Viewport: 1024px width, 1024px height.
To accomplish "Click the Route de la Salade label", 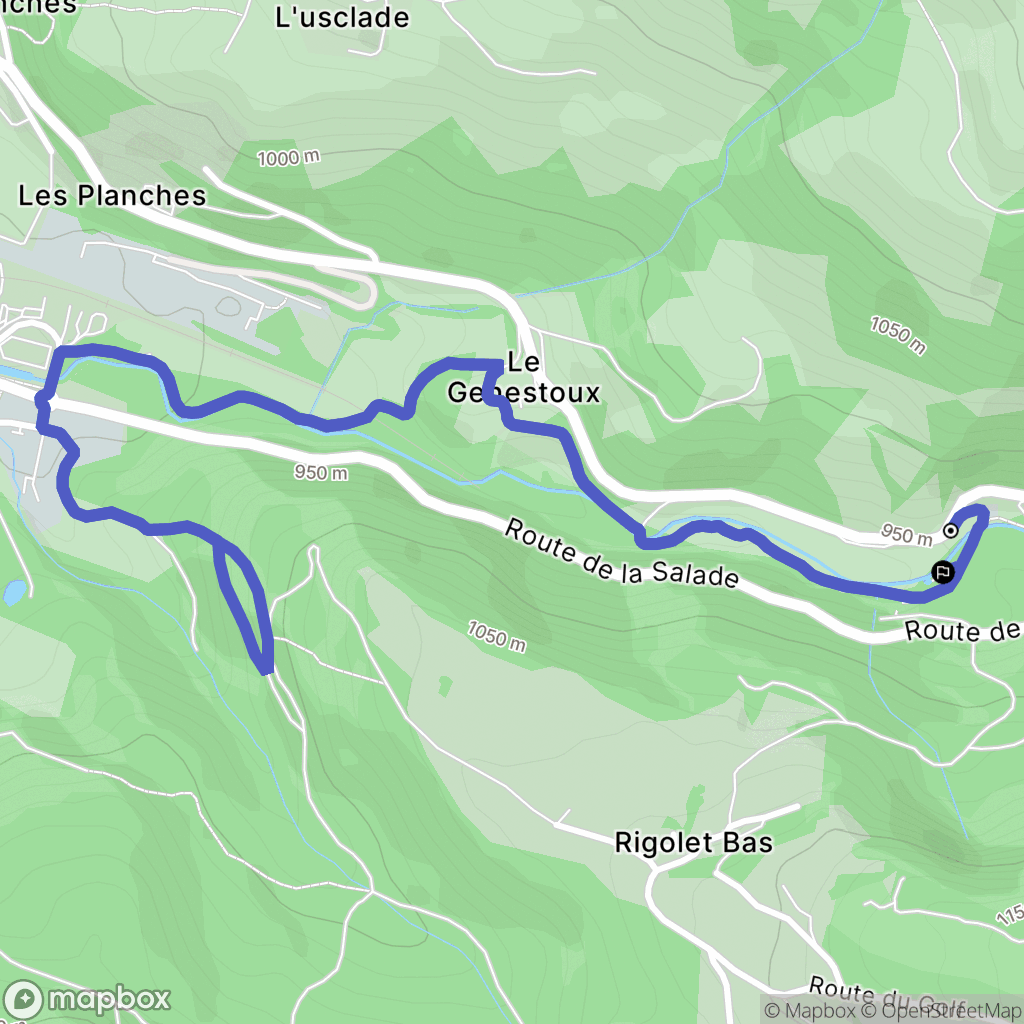I will pos(621,554).
